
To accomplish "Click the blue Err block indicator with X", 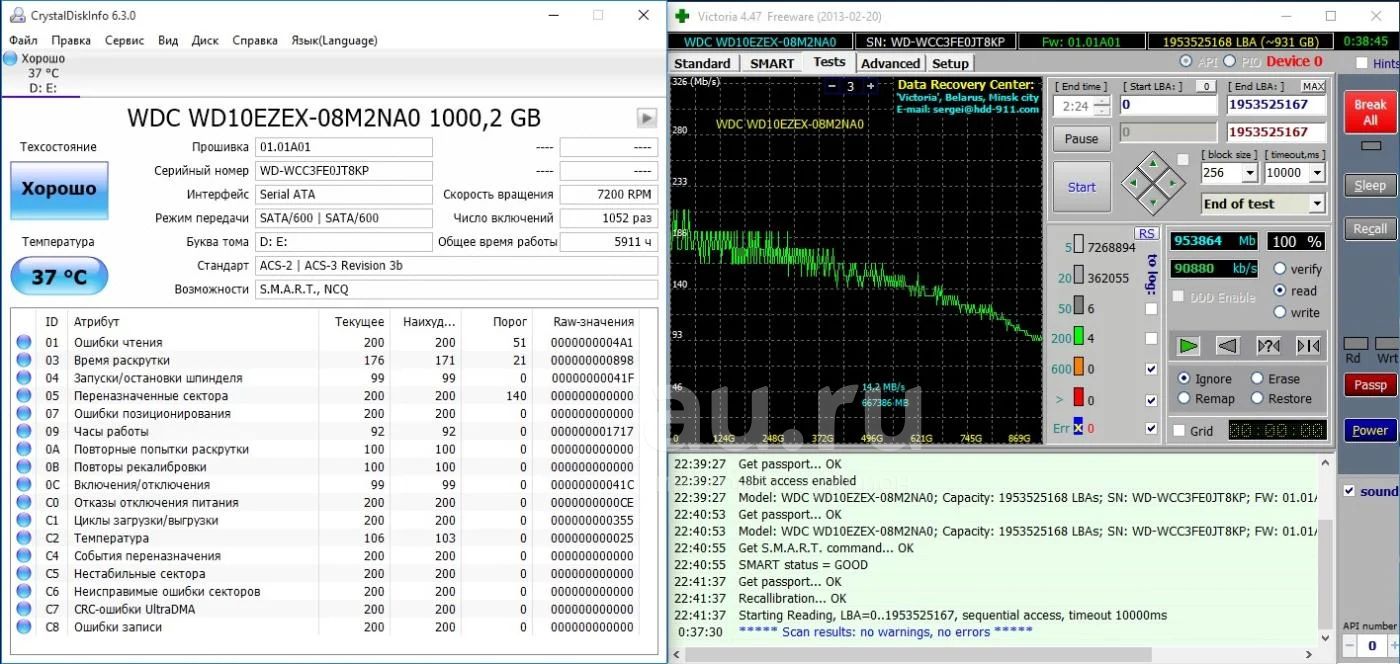I will [1078, 427].
